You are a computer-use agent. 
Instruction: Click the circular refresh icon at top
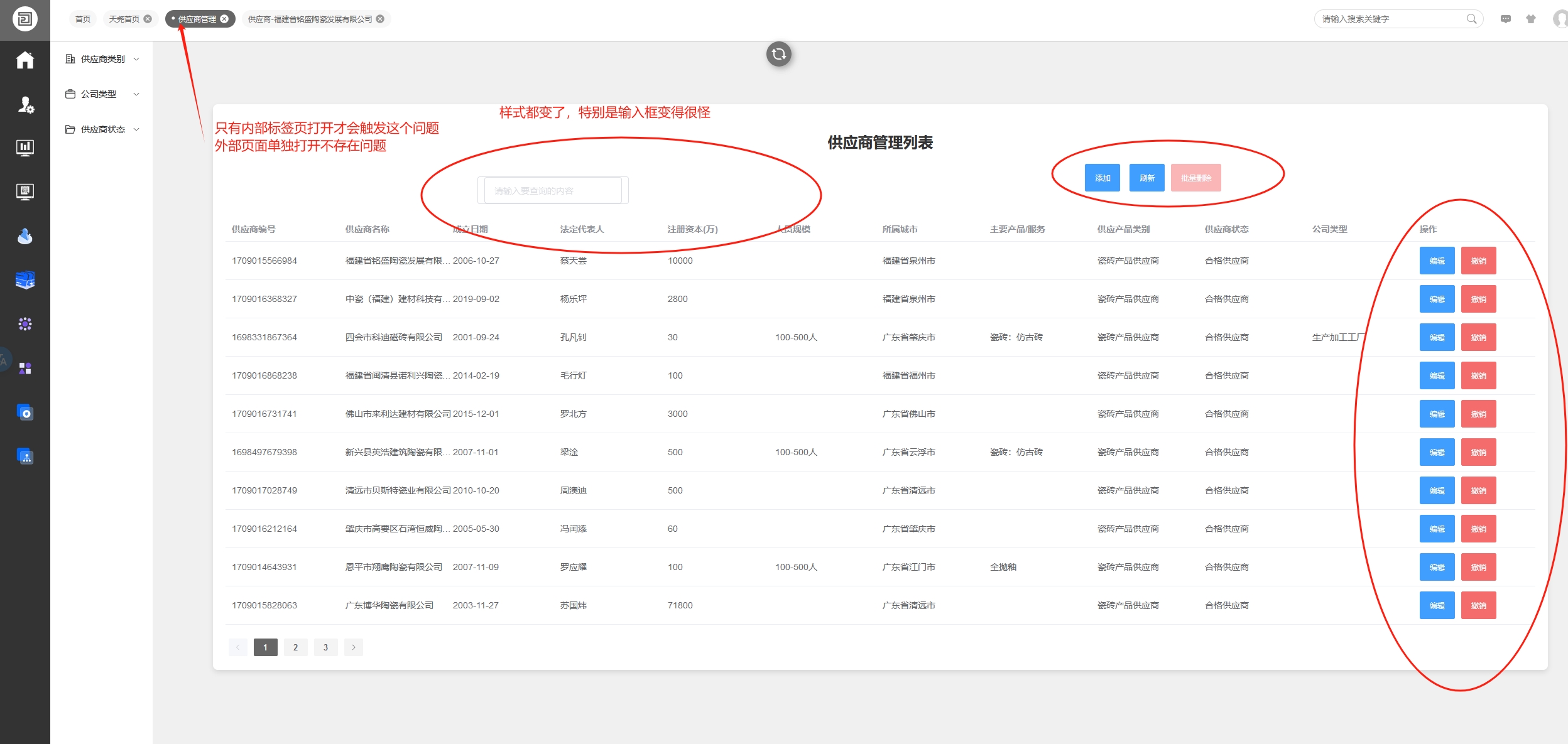(x=778, y=54)
